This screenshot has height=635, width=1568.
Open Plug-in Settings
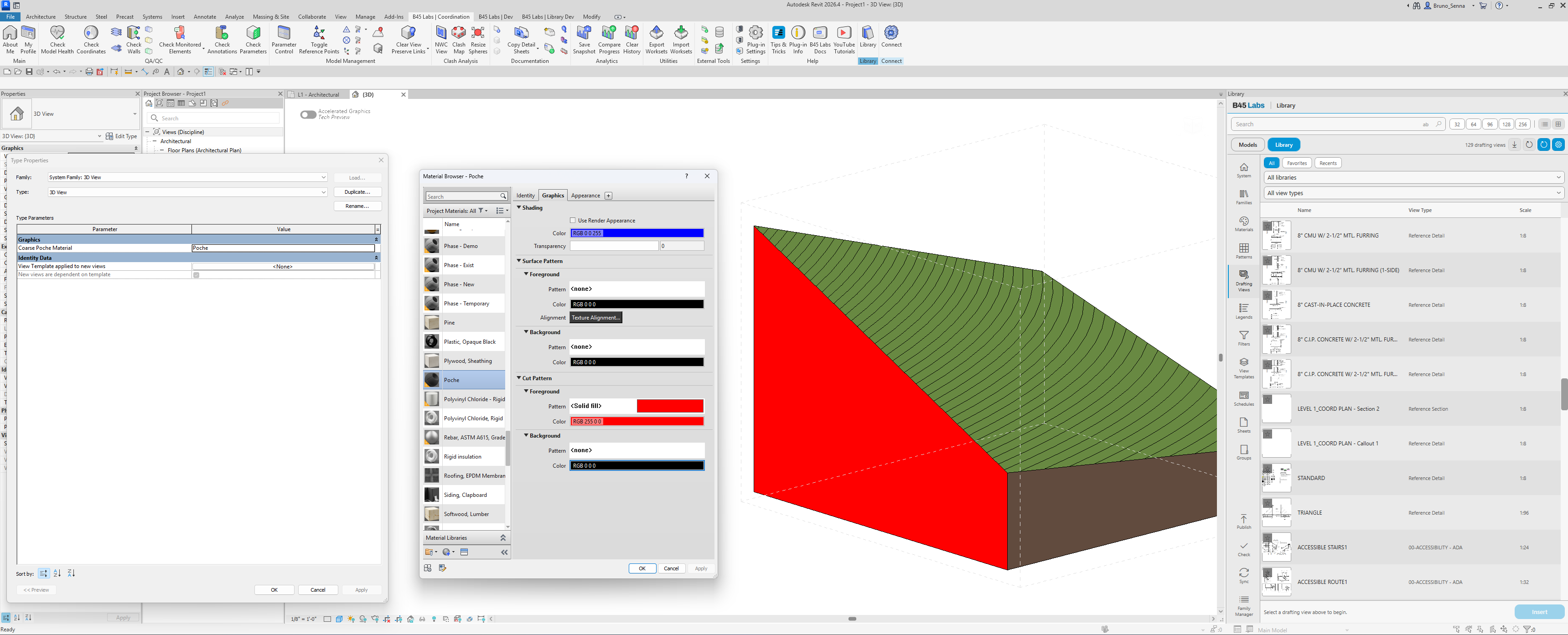click(x=756, y=40)
